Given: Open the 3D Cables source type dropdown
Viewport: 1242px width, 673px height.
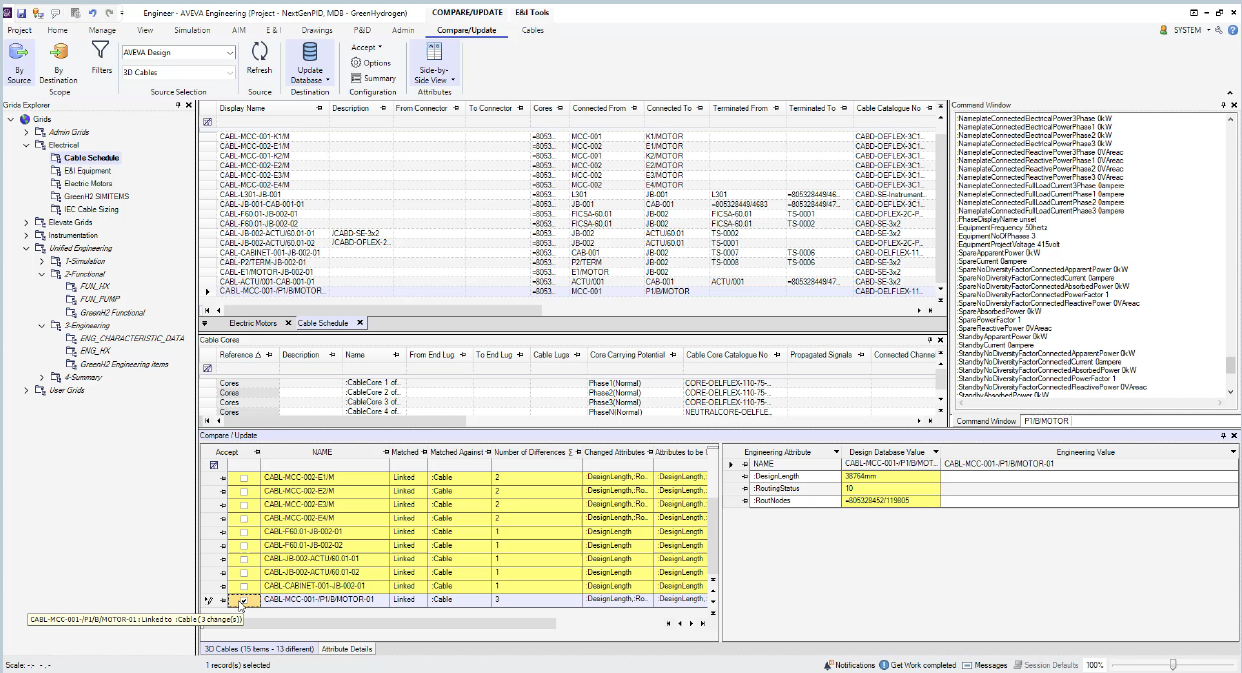Looking at the screenshot, I should coord(231,72).
